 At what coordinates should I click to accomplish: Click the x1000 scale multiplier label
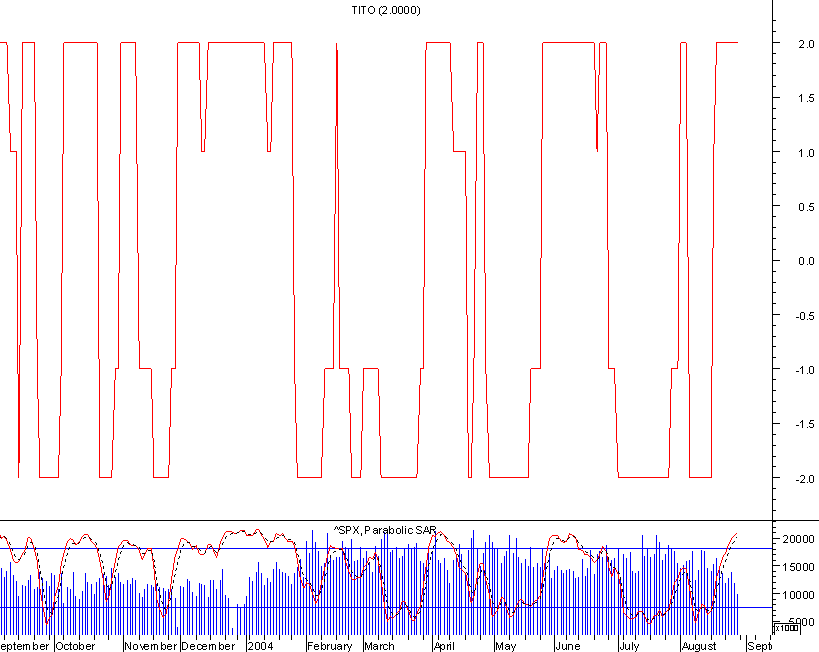pos(787,628)
